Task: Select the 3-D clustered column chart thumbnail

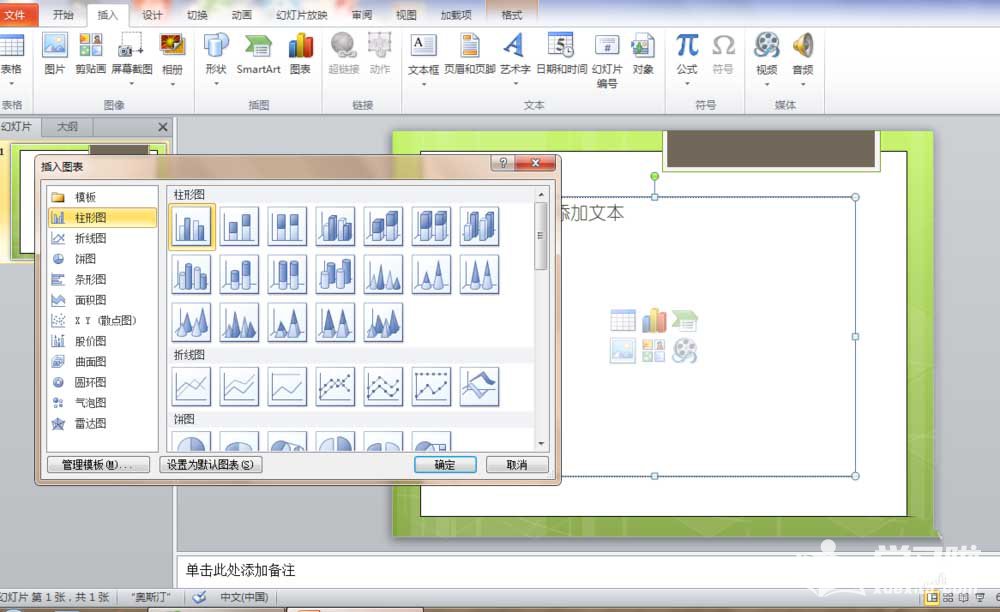Action: pos(335,227)
